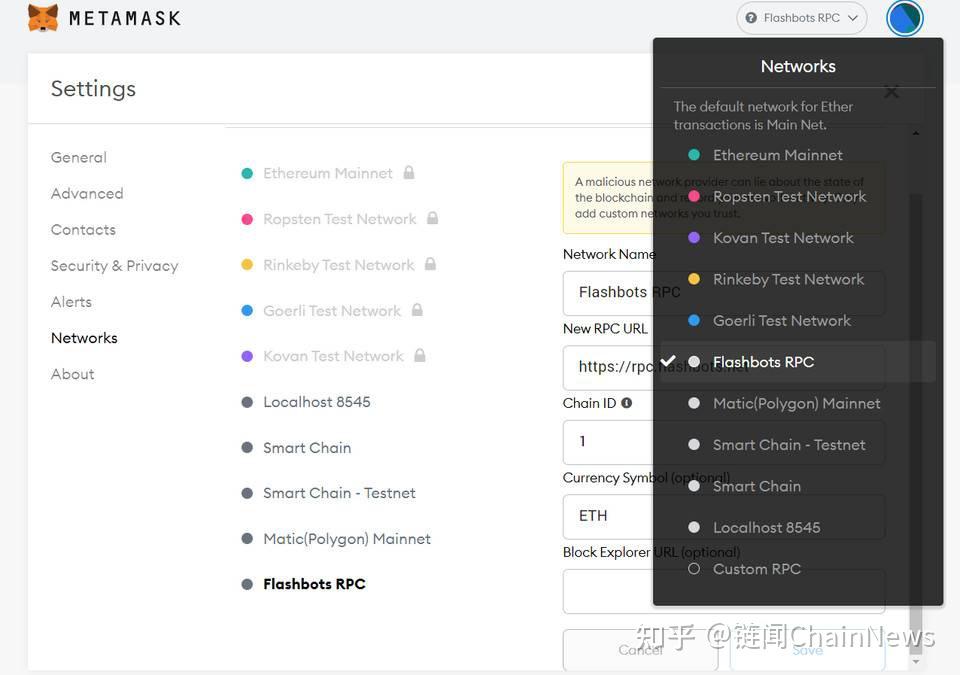Viewport: 960px width, 675px height.
Task: Click the checkmark next to Flashbots RPC
Action: click(668, 361)
